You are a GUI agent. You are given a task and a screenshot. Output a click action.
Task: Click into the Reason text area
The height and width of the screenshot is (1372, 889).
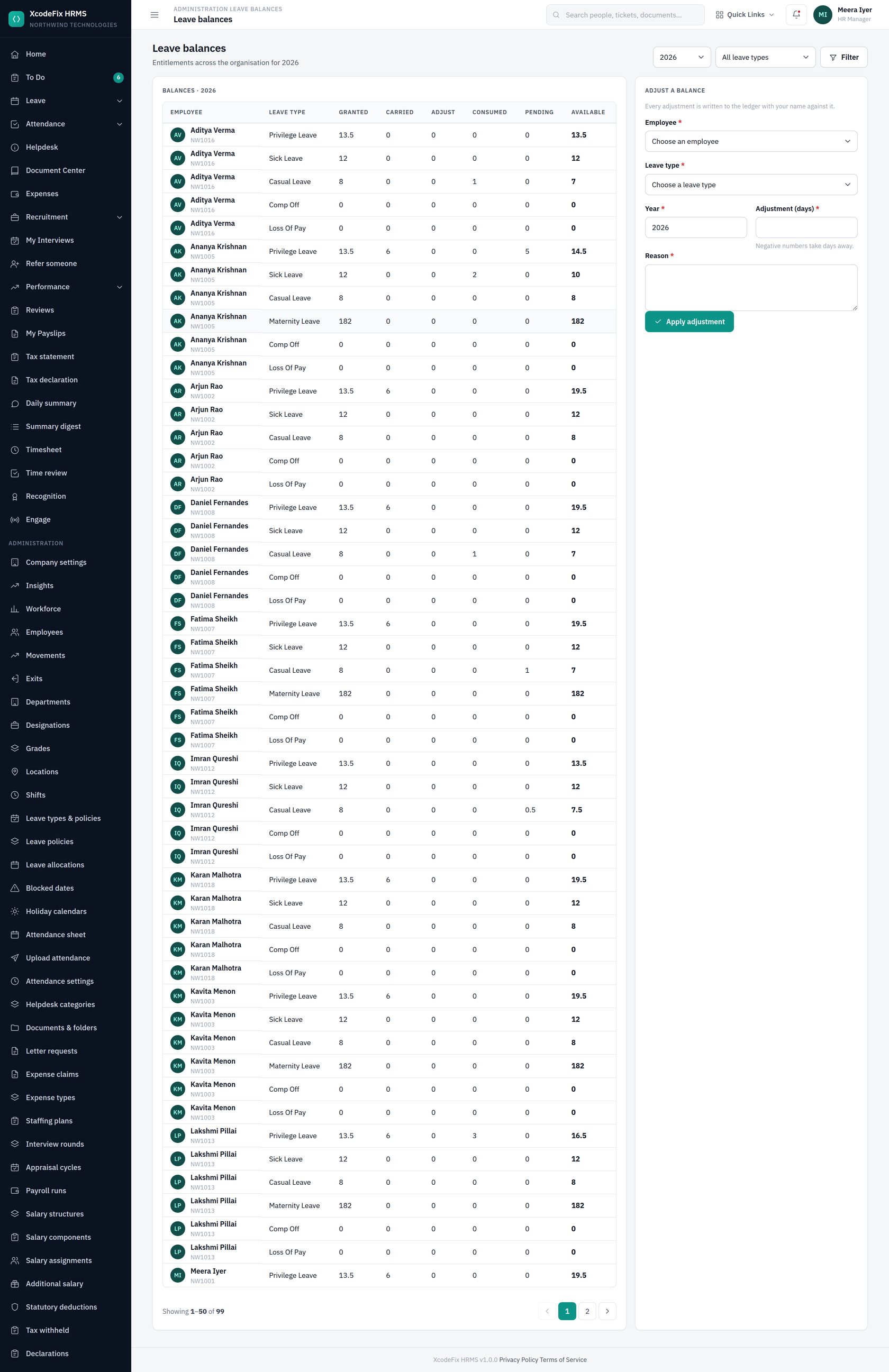(751, 288)
